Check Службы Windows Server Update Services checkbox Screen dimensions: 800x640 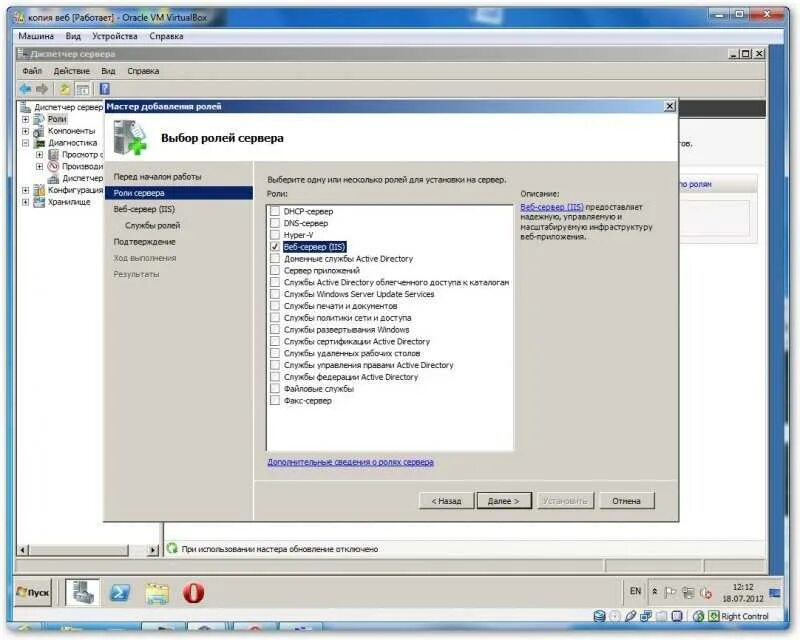point(275,294)
